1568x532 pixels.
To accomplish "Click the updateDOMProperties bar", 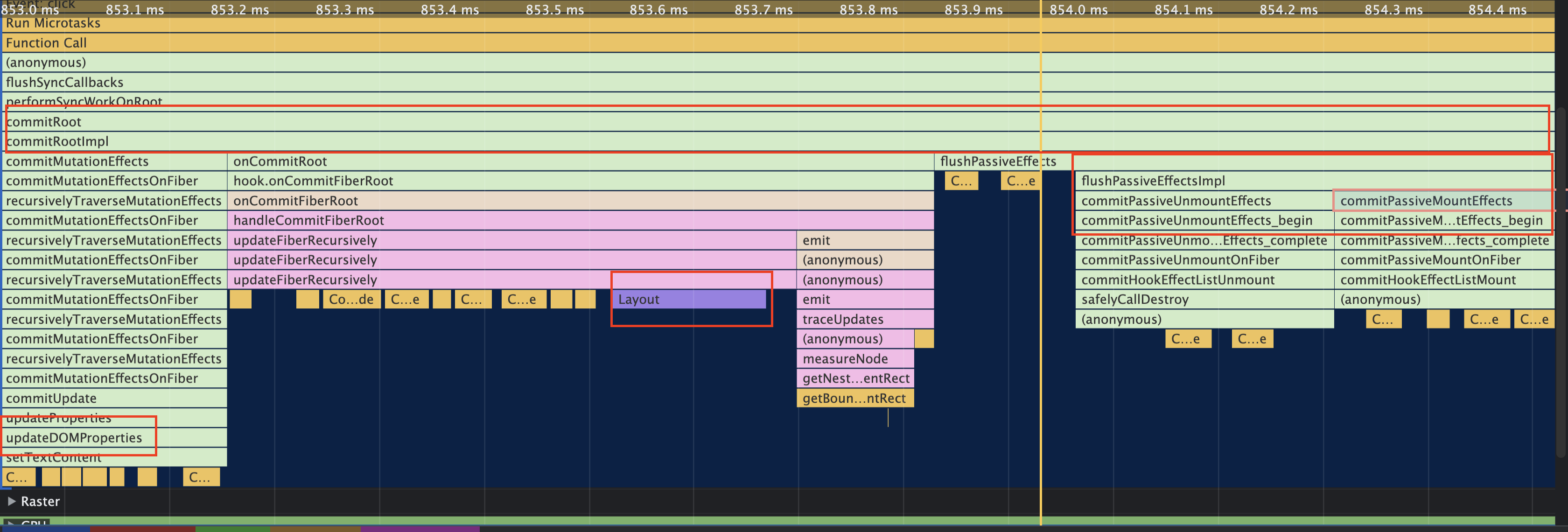I will click(73, 438).
